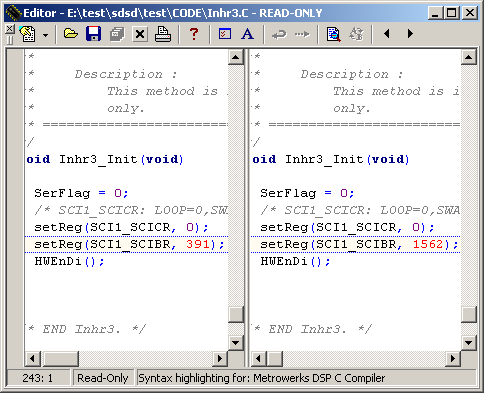Open Find in document icon
Image resolution: width=484 pixels, height=393 pixels.
[333, 34]
